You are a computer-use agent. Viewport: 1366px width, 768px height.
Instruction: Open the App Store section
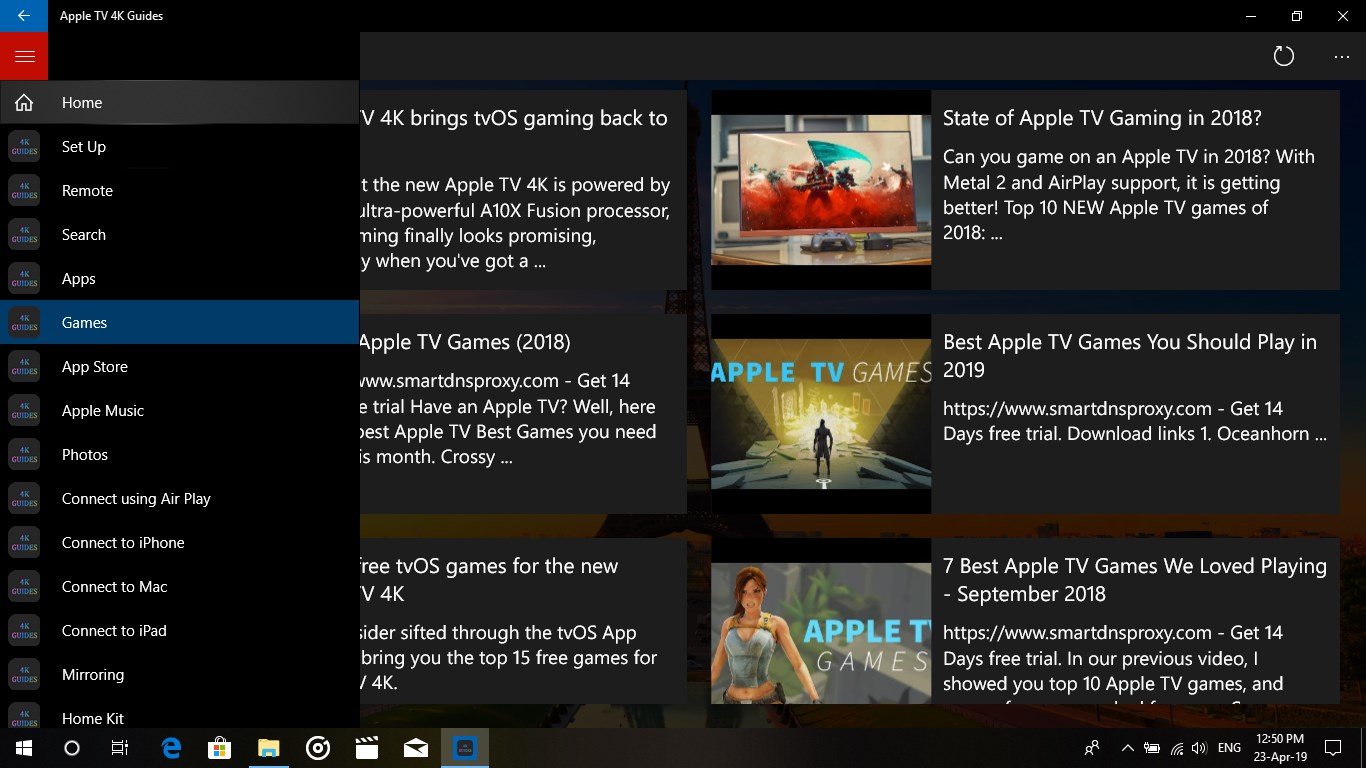tap(180, 366)
